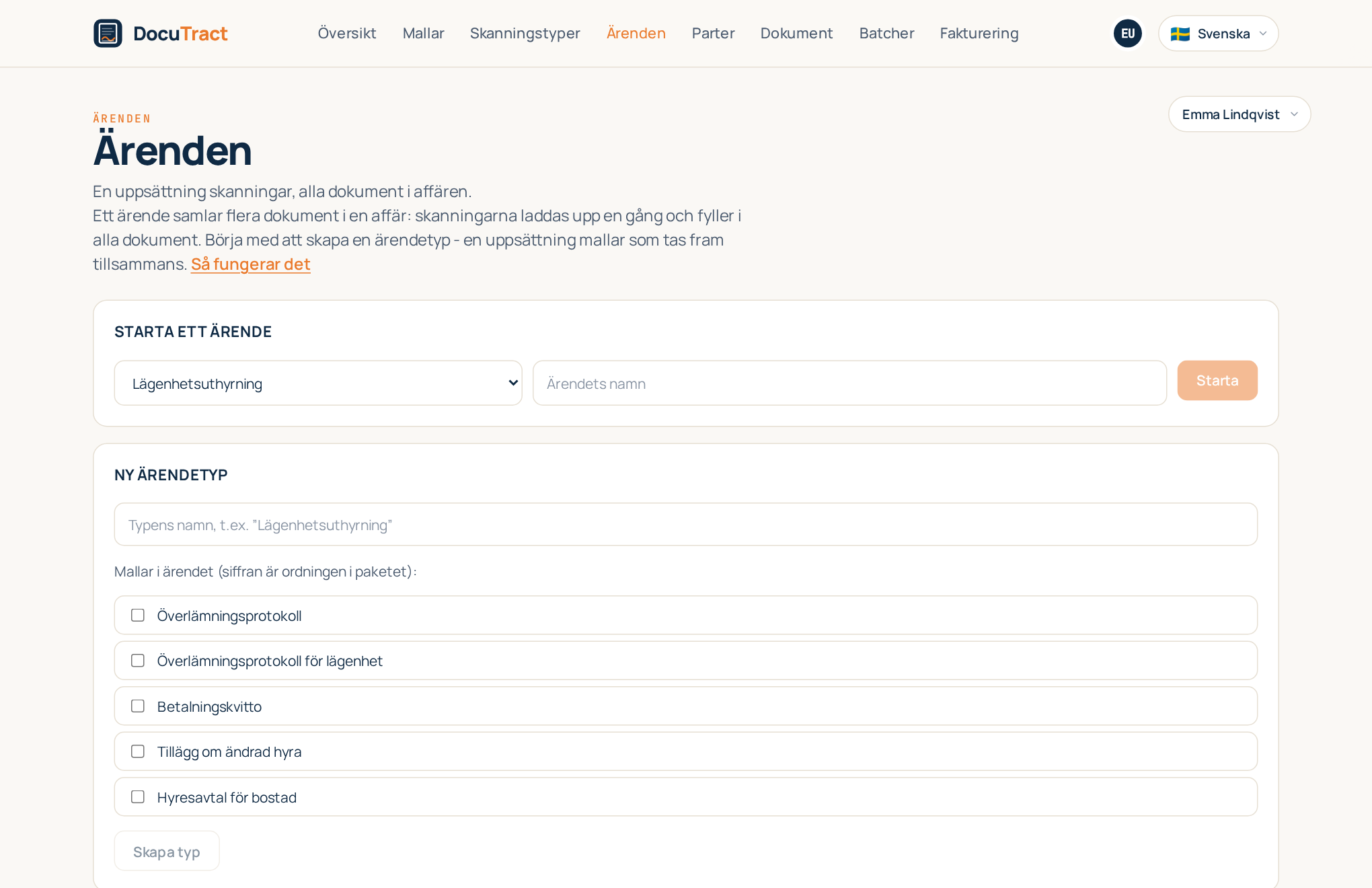The image size is (1372, 888).
Task: Navigate to Fakturering
Action: pyautogui.click(x=979, y=33)
